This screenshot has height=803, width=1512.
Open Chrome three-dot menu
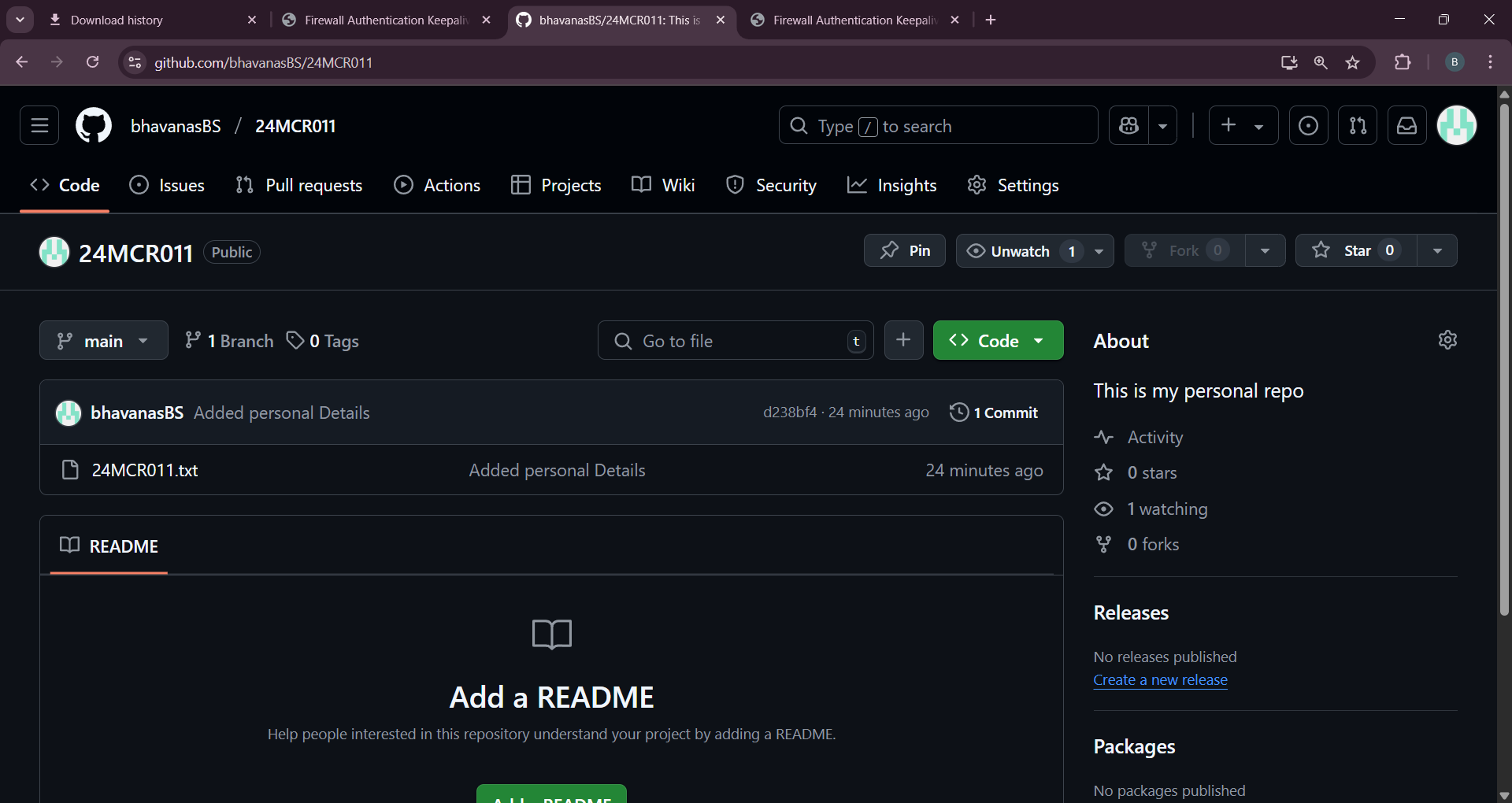coord(1490,62)
